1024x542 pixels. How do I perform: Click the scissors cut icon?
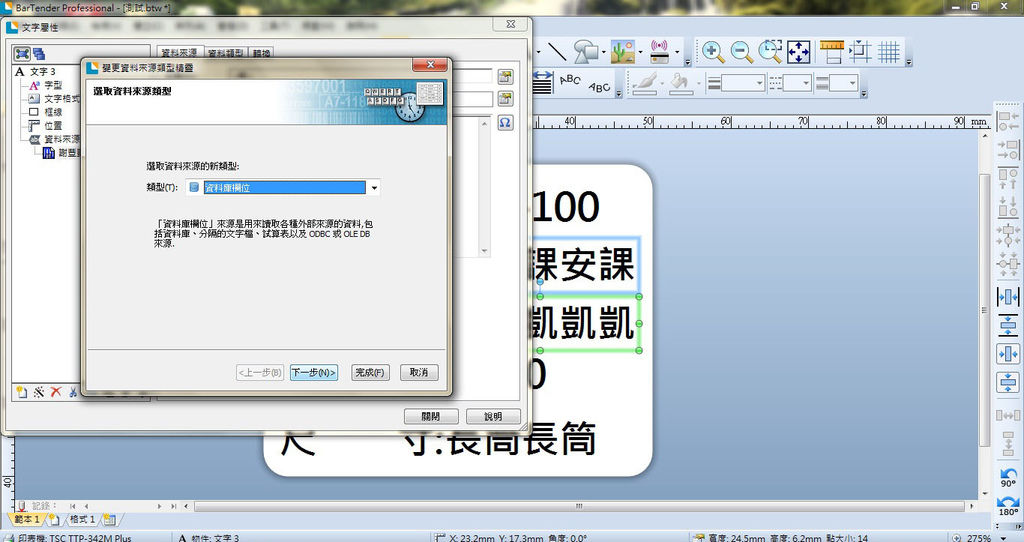pyautogui.click(x=72, y=392)
